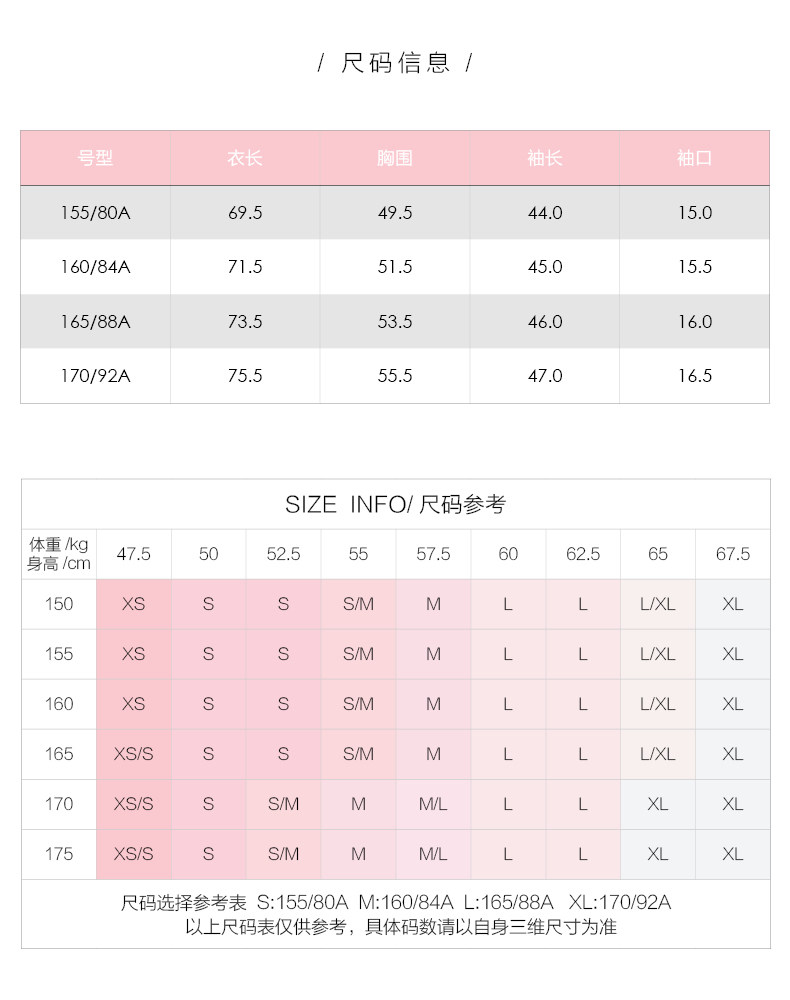Select the 69.5 garment length cell

(x=245, y=213)
